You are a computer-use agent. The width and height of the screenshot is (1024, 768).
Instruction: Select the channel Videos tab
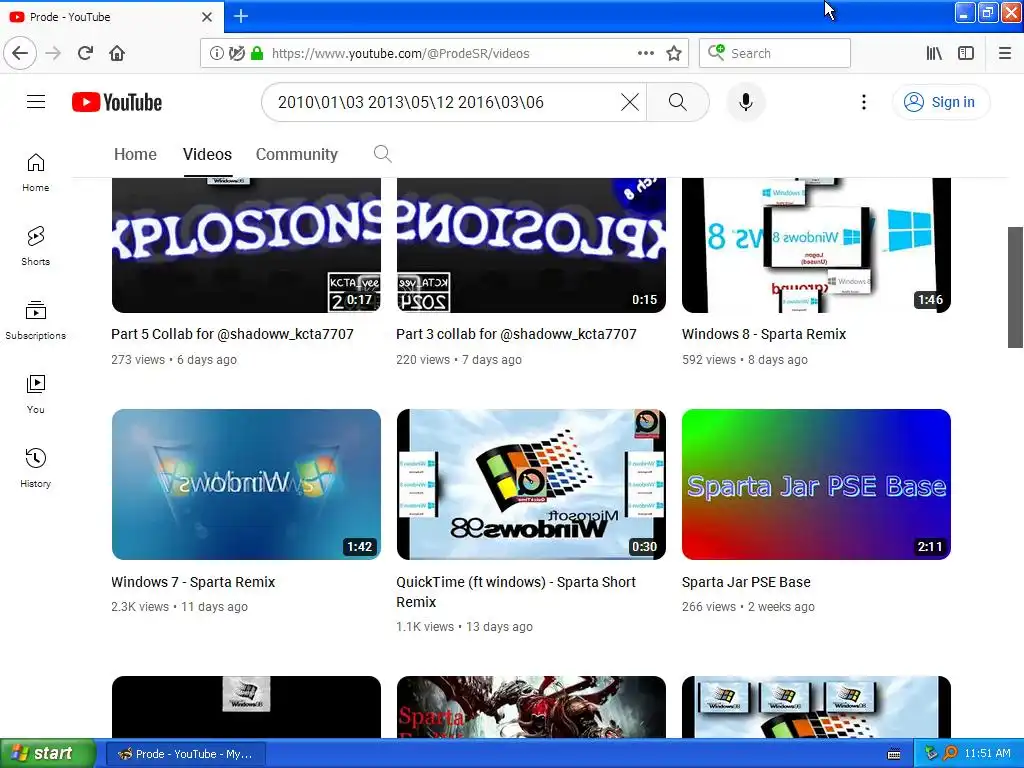coord(207,154)
